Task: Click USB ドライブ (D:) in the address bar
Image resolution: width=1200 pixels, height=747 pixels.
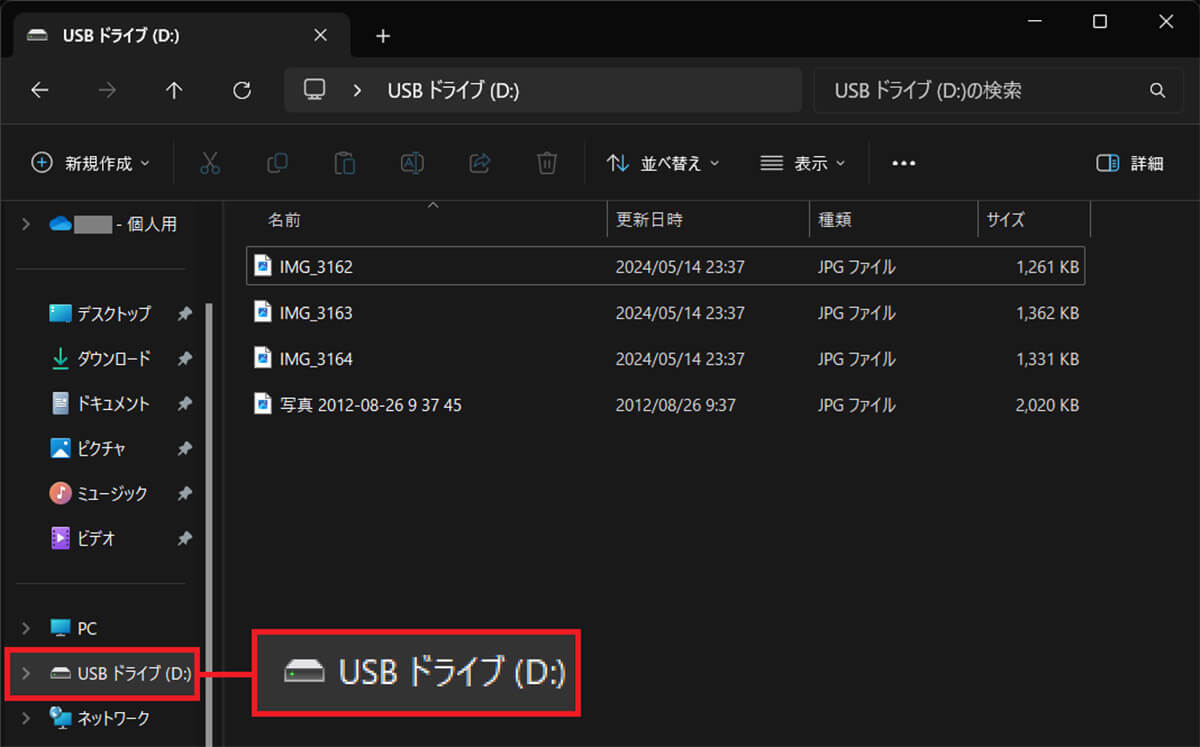Action: 453,91
